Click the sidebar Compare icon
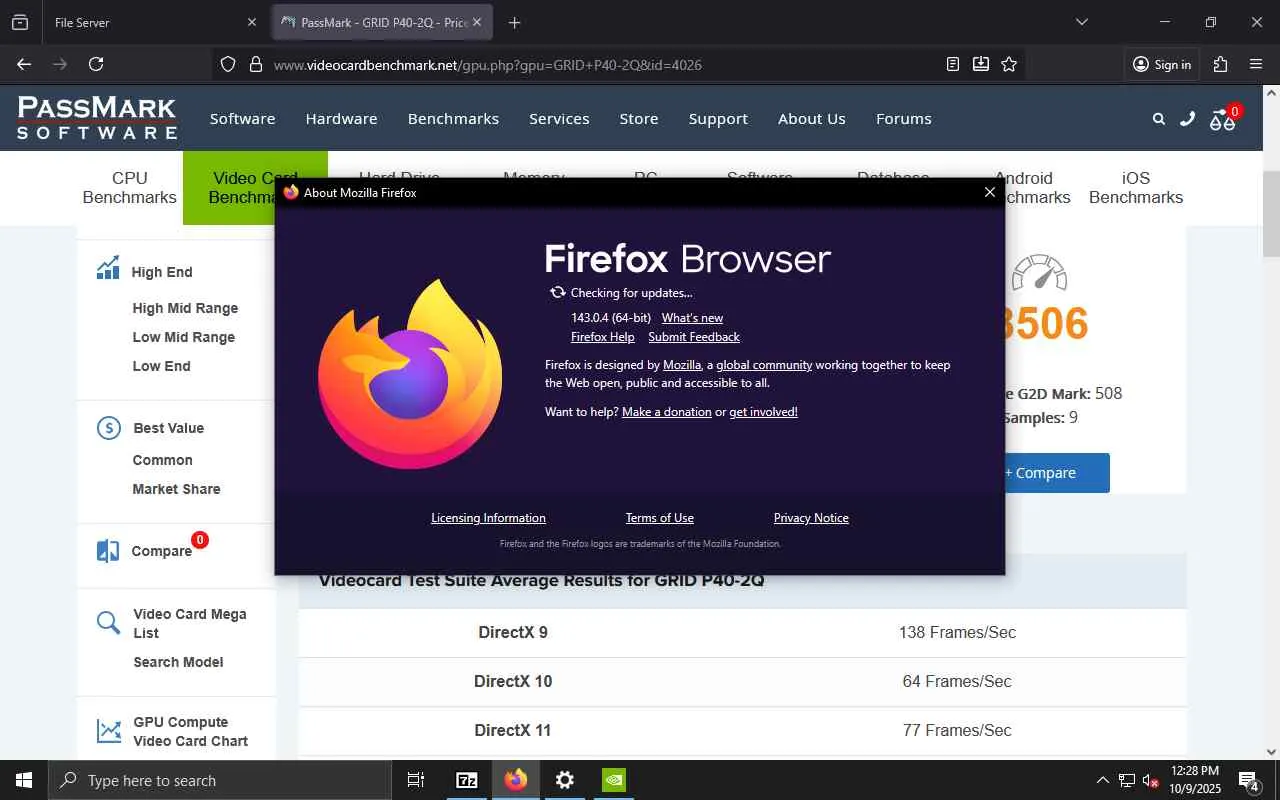This screenshot has height=800, width=1280. 108,551
